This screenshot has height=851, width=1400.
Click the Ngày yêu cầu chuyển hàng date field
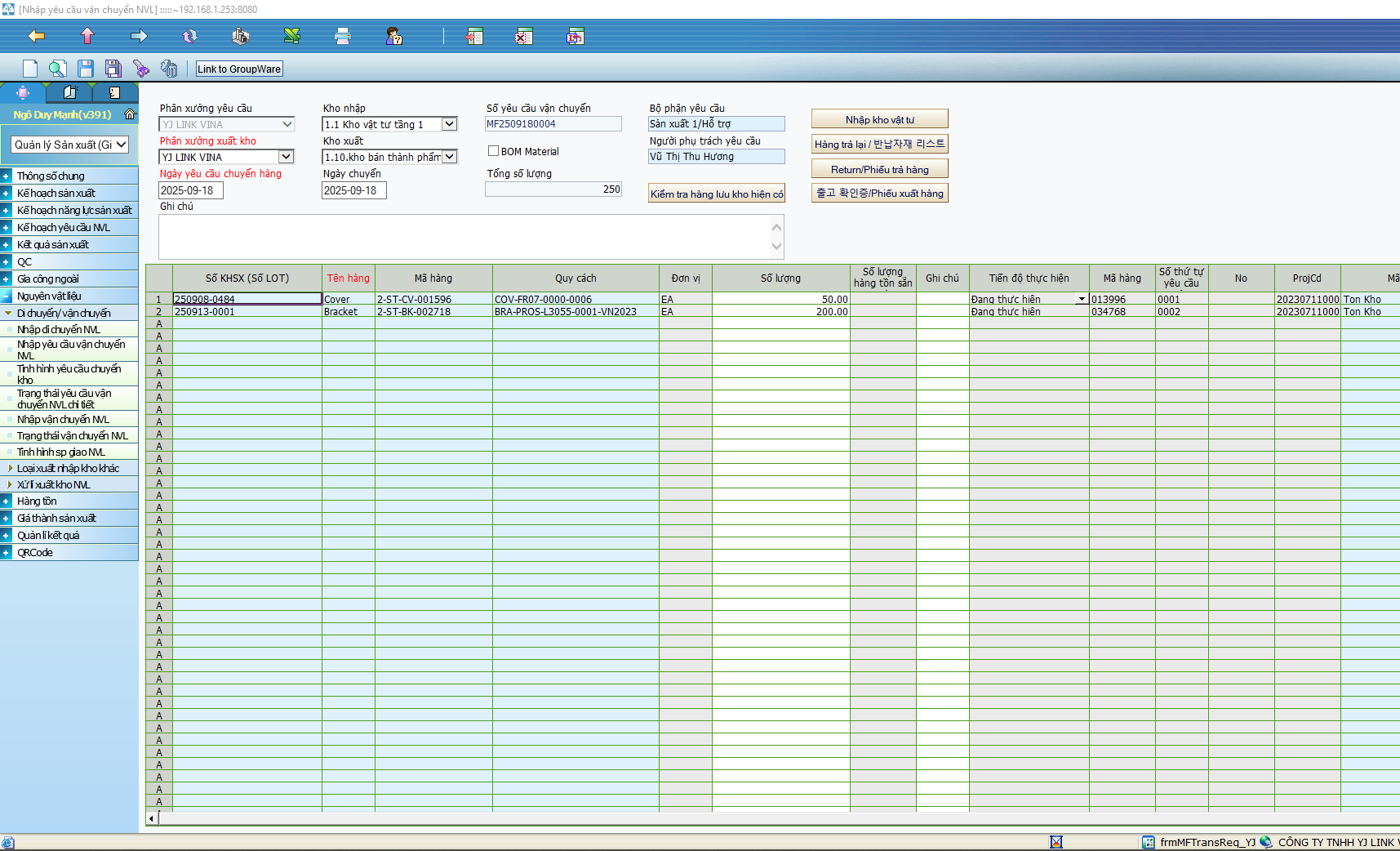click(190, 190)
